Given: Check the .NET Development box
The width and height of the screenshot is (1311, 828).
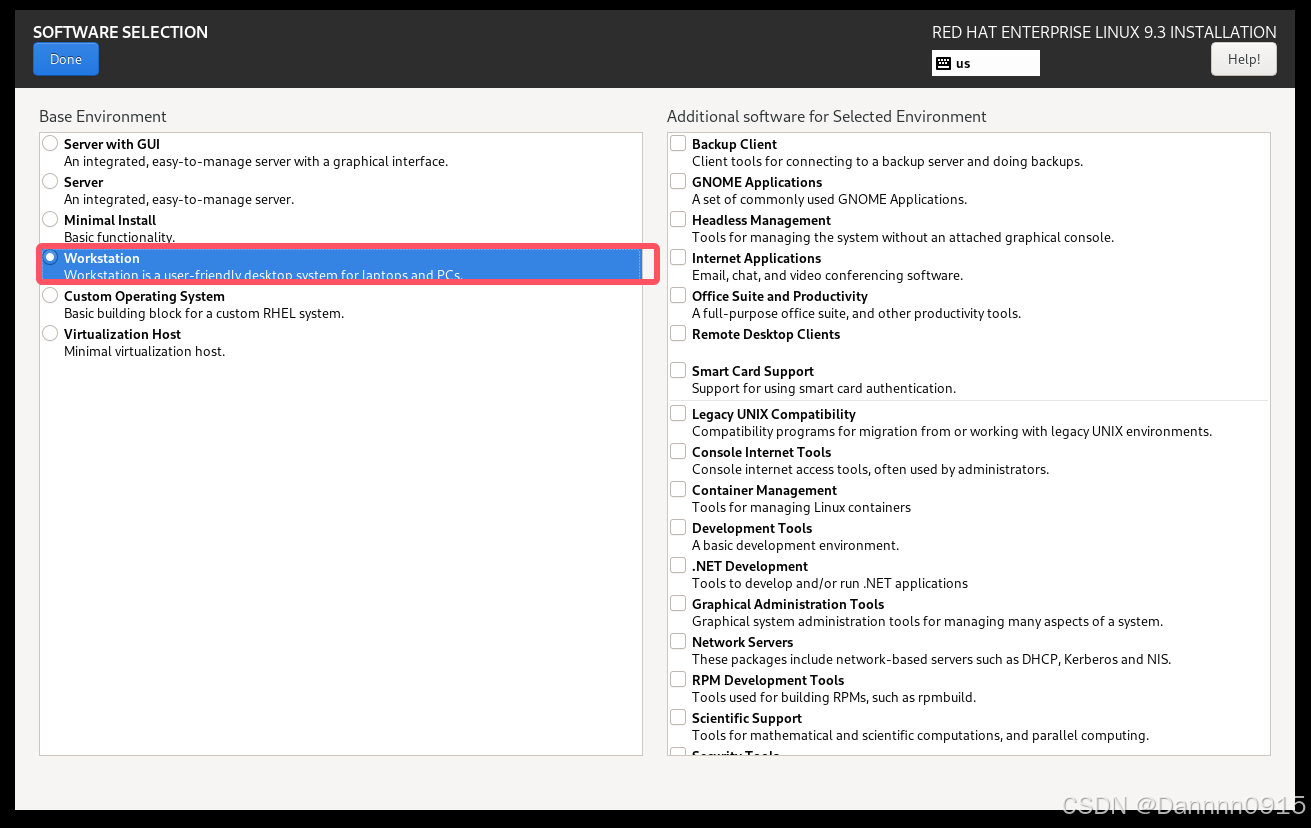Looking at the screenshot, I should coord(678,566).
